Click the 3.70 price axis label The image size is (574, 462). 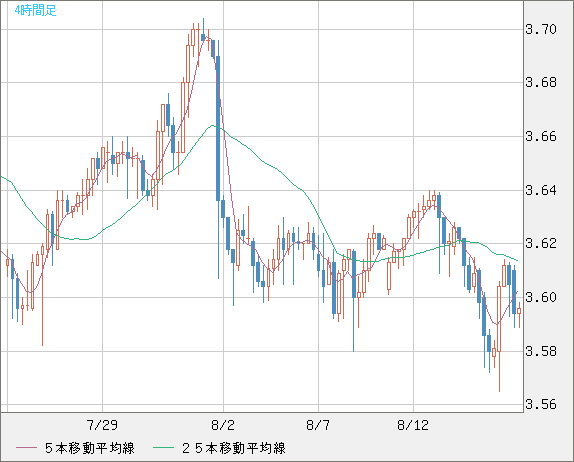(541, 29)
